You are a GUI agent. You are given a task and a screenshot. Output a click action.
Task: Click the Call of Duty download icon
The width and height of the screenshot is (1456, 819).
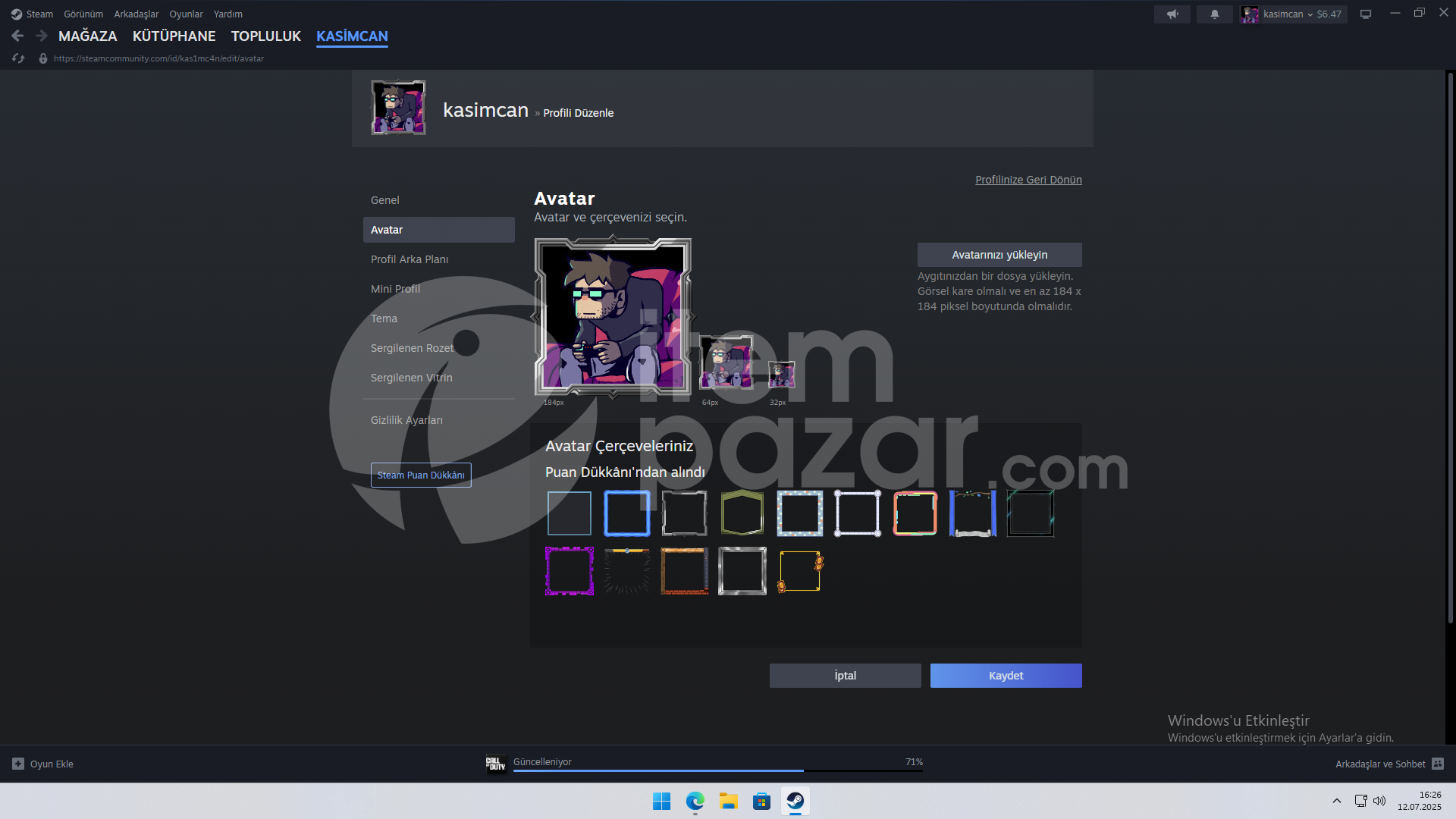tap(496, 764)
